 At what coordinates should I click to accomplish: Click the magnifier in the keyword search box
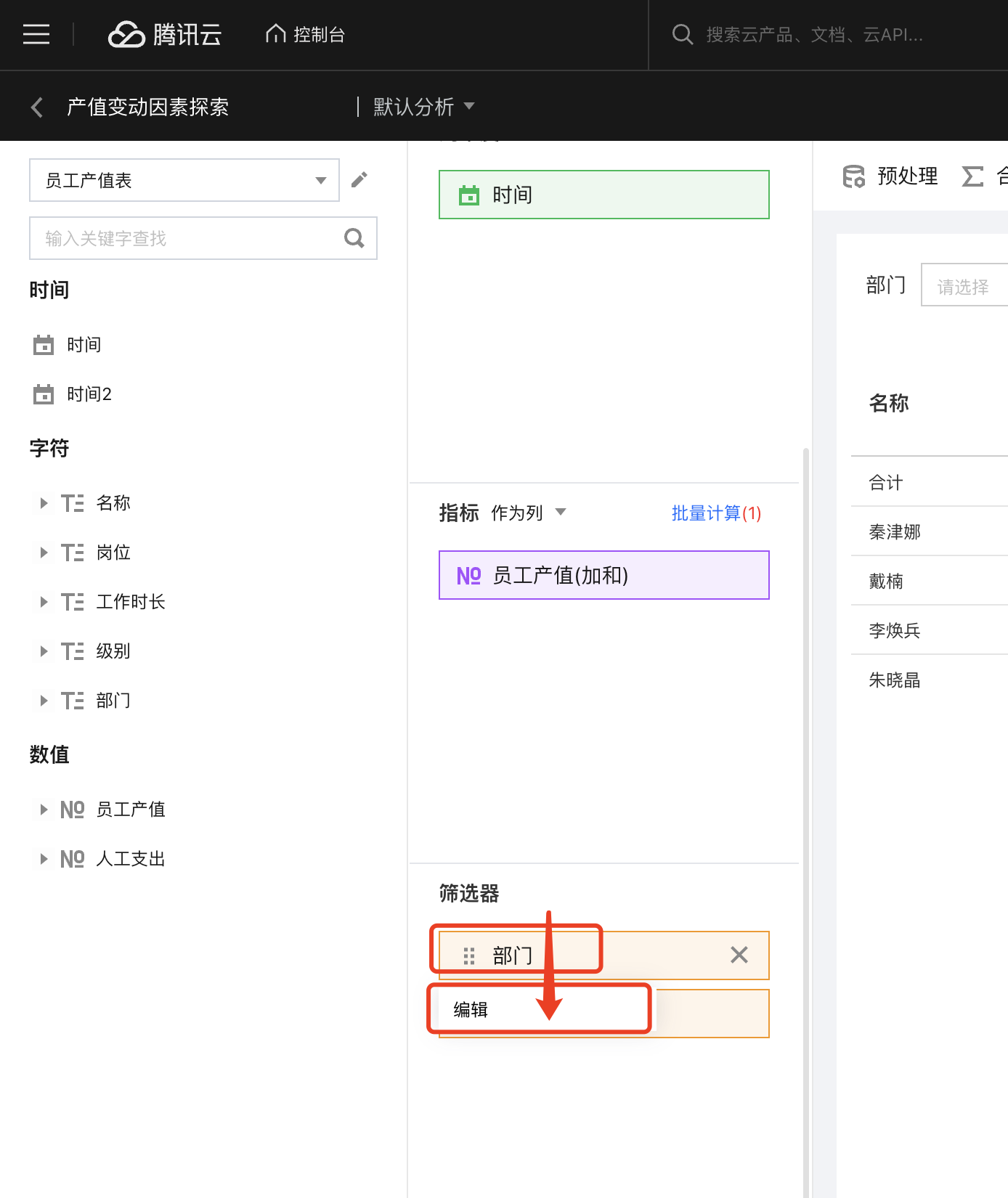(x=354, y=238)
